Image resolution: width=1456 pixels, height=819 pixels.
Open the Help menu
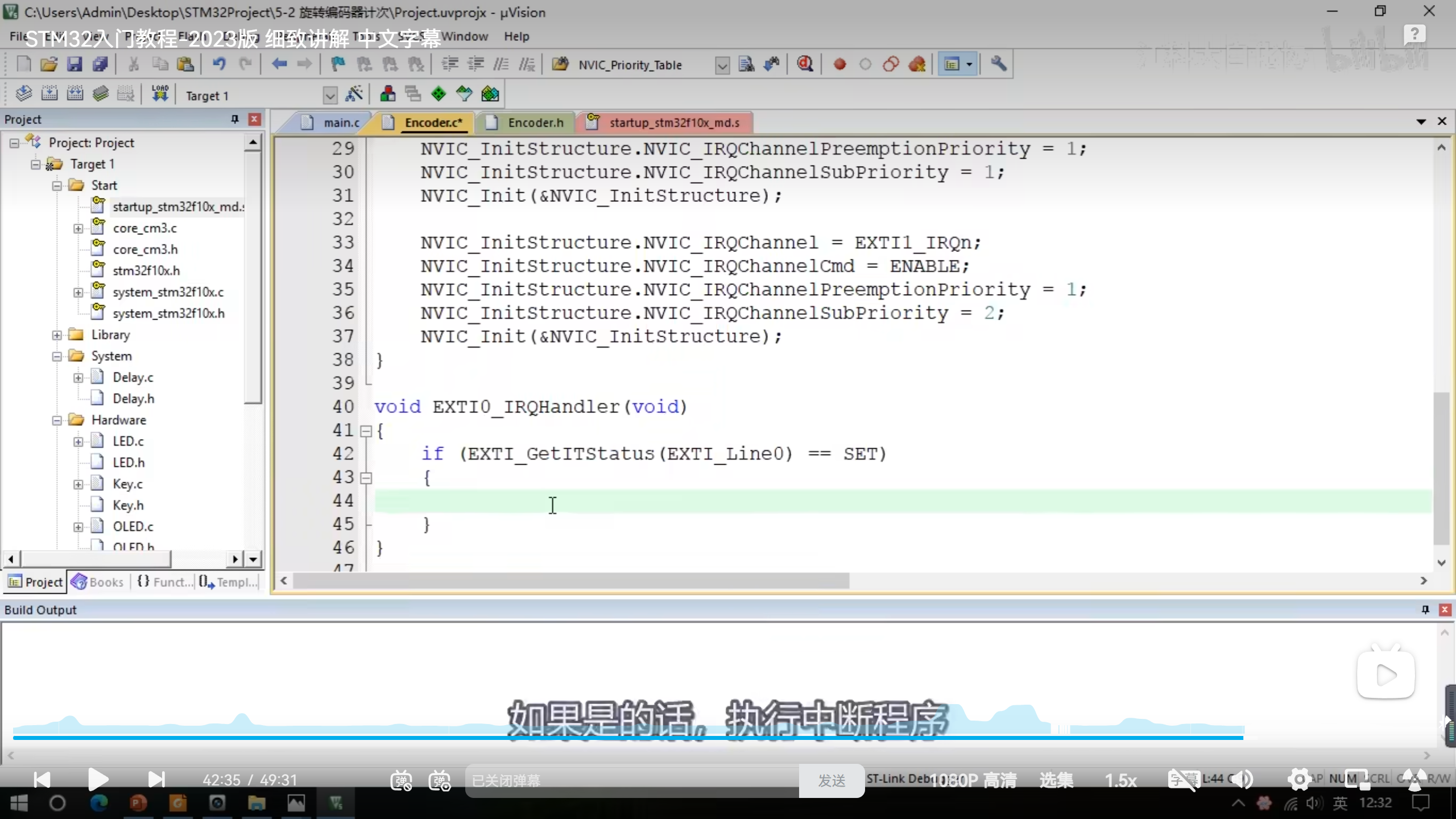[x=516, y=36]
